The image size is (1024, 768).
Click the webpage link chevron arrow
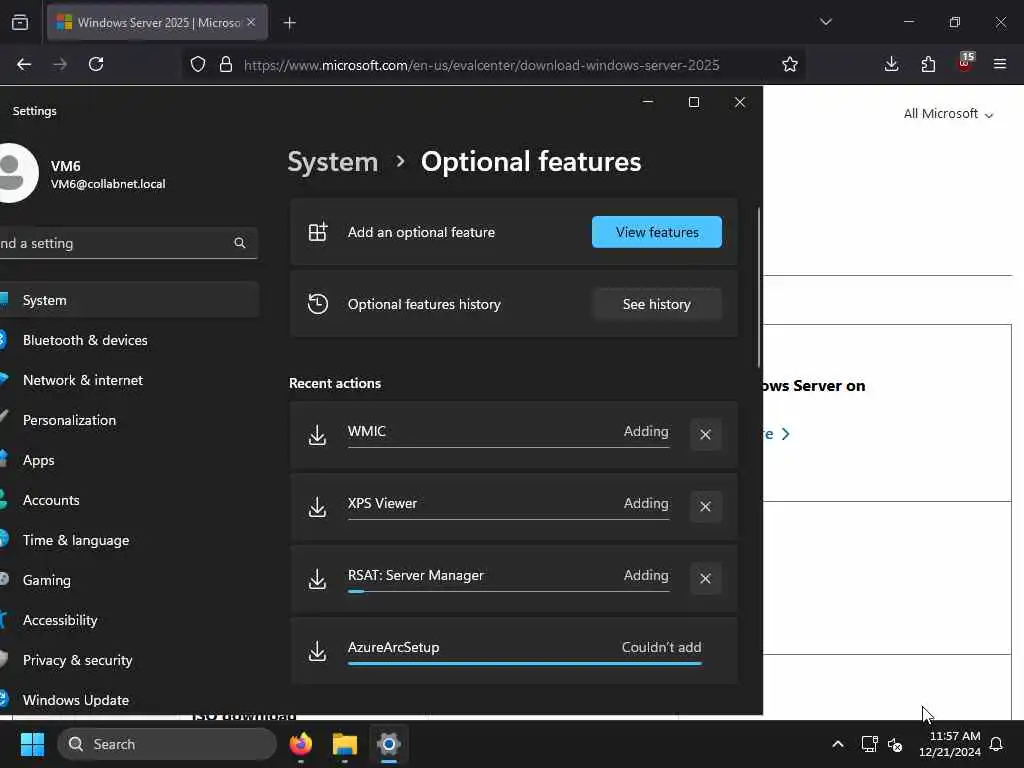786,434
